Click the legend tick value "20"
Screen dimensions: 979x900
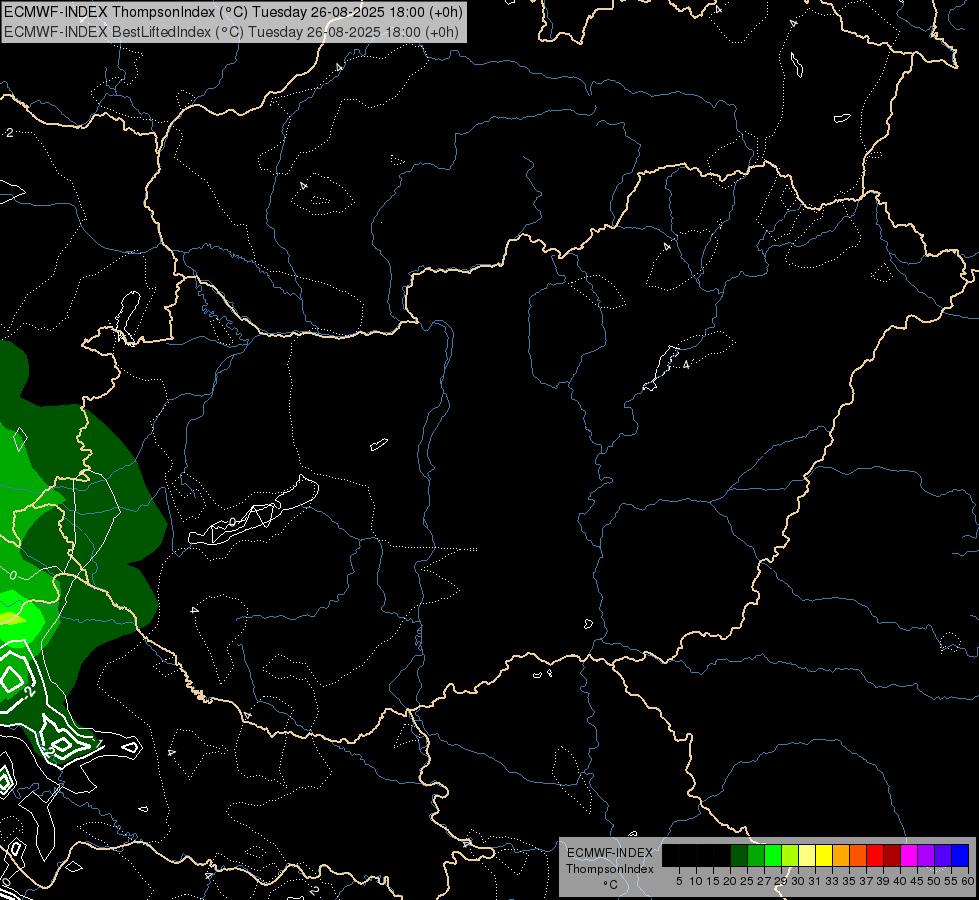pos(730,881)
